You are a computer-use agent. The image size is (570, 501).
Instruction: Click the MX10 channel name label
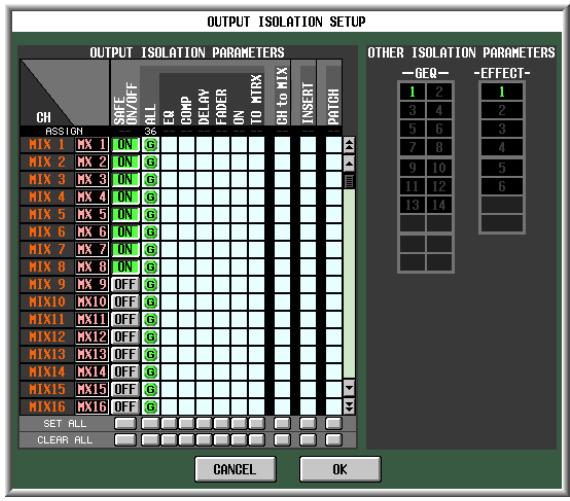(x=92, y=302)
